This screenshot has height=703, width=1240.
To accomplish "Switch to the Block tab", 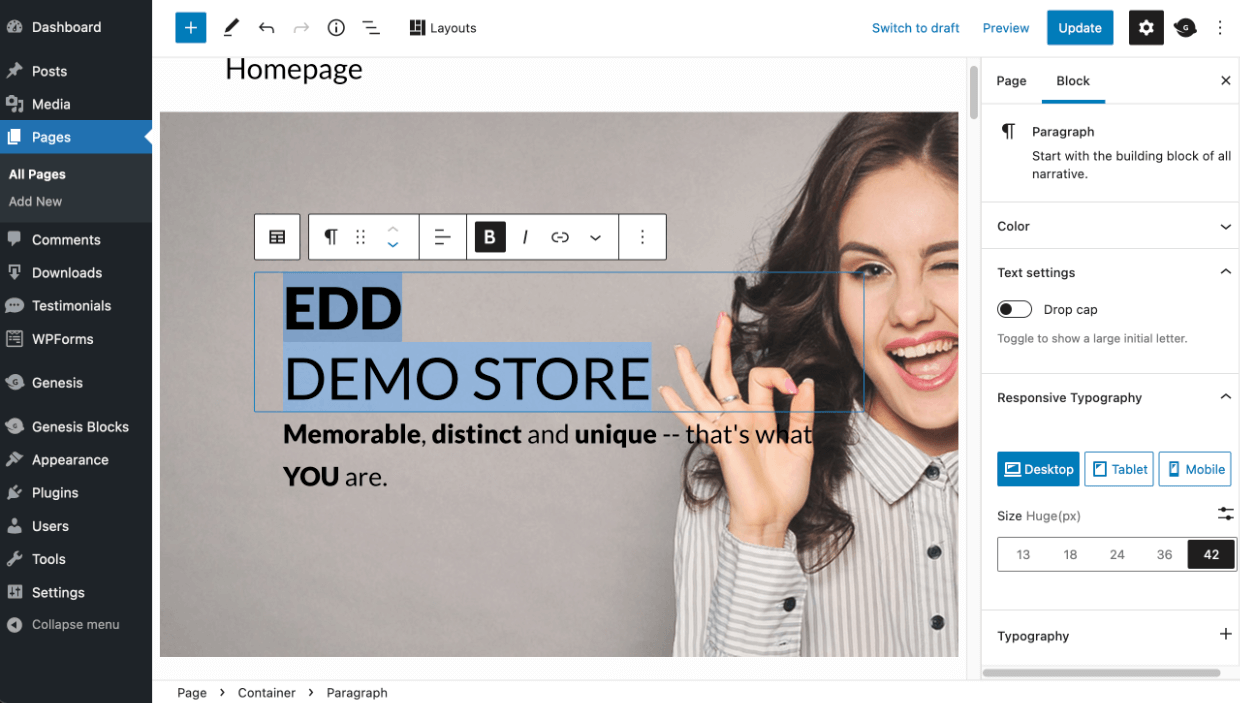I will pyautogui.click(x=1073, y=81).
